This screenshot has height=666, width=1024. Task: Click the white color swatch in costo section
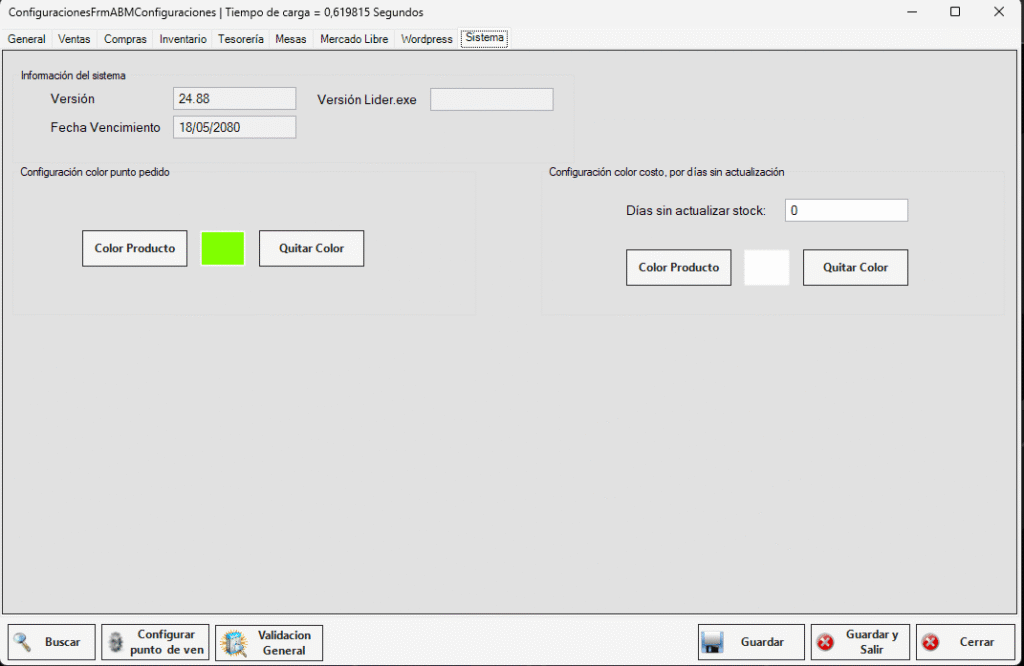pyautogui.click(x=767, y=267)
